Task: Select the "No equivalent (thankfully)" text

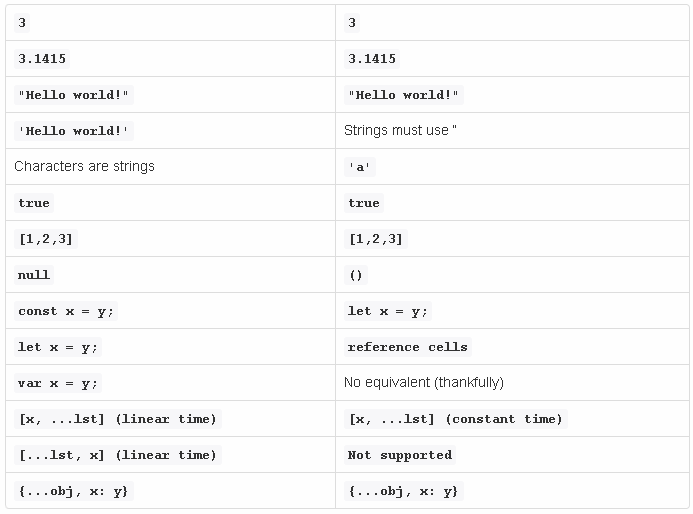Action: [x=424, y=383]
